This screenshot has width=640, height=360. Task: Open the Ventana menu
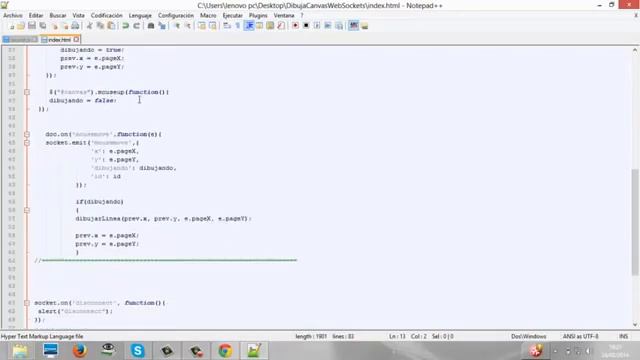pos(284,16)
